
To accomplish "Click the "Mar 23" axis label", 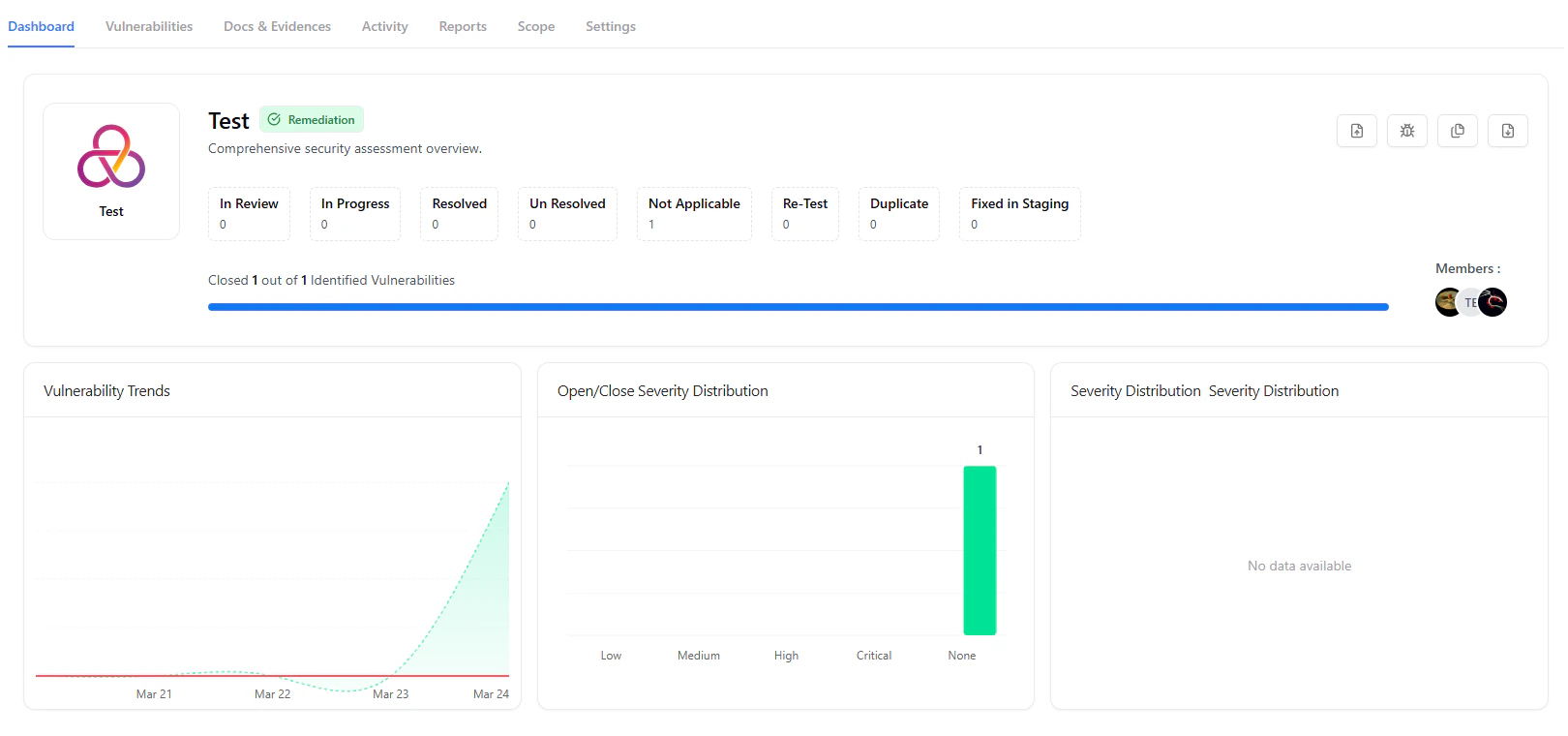I will point(391,694).
